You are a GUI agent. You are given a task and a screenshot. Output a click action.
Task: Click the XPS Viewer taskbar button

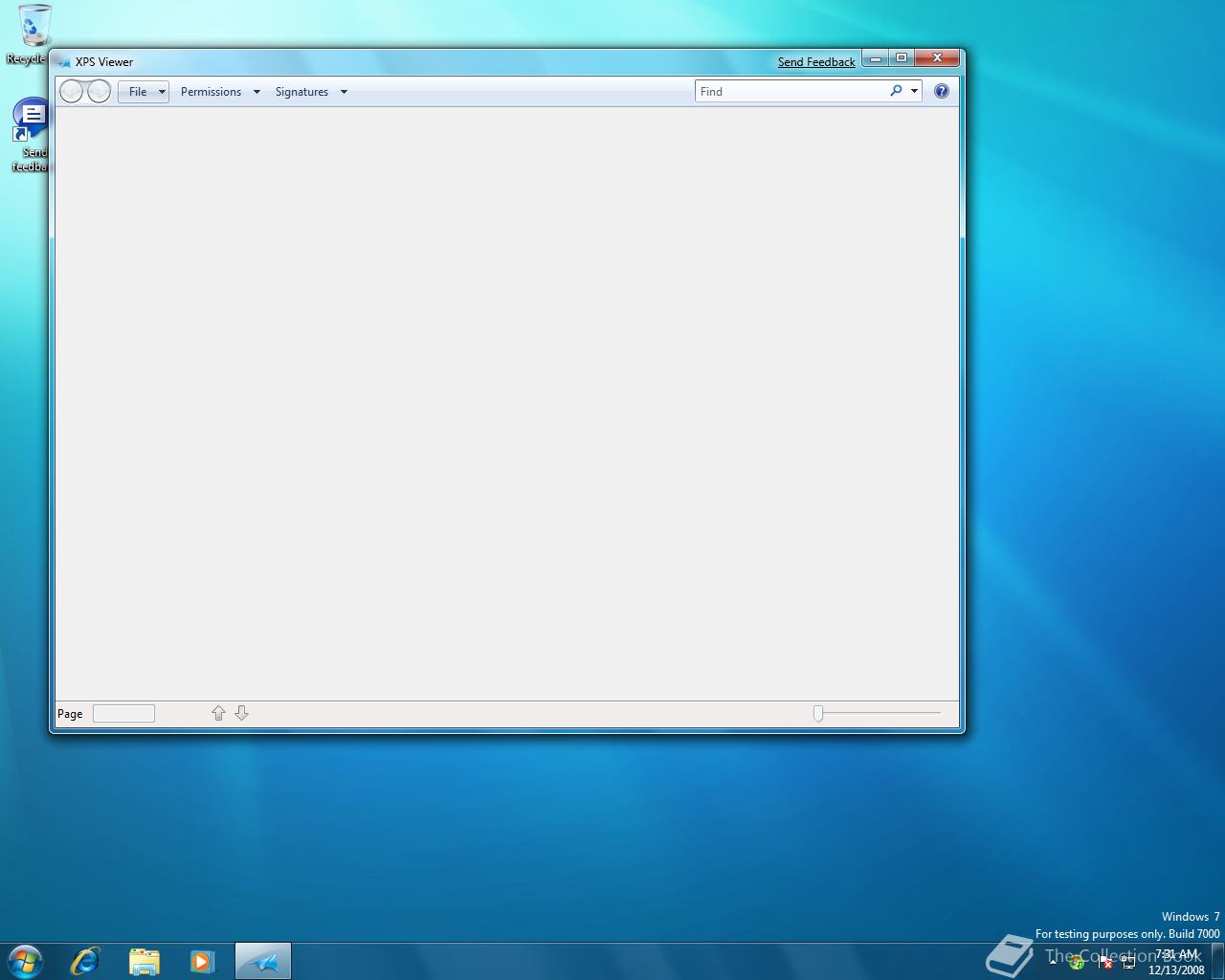(262, 961)
